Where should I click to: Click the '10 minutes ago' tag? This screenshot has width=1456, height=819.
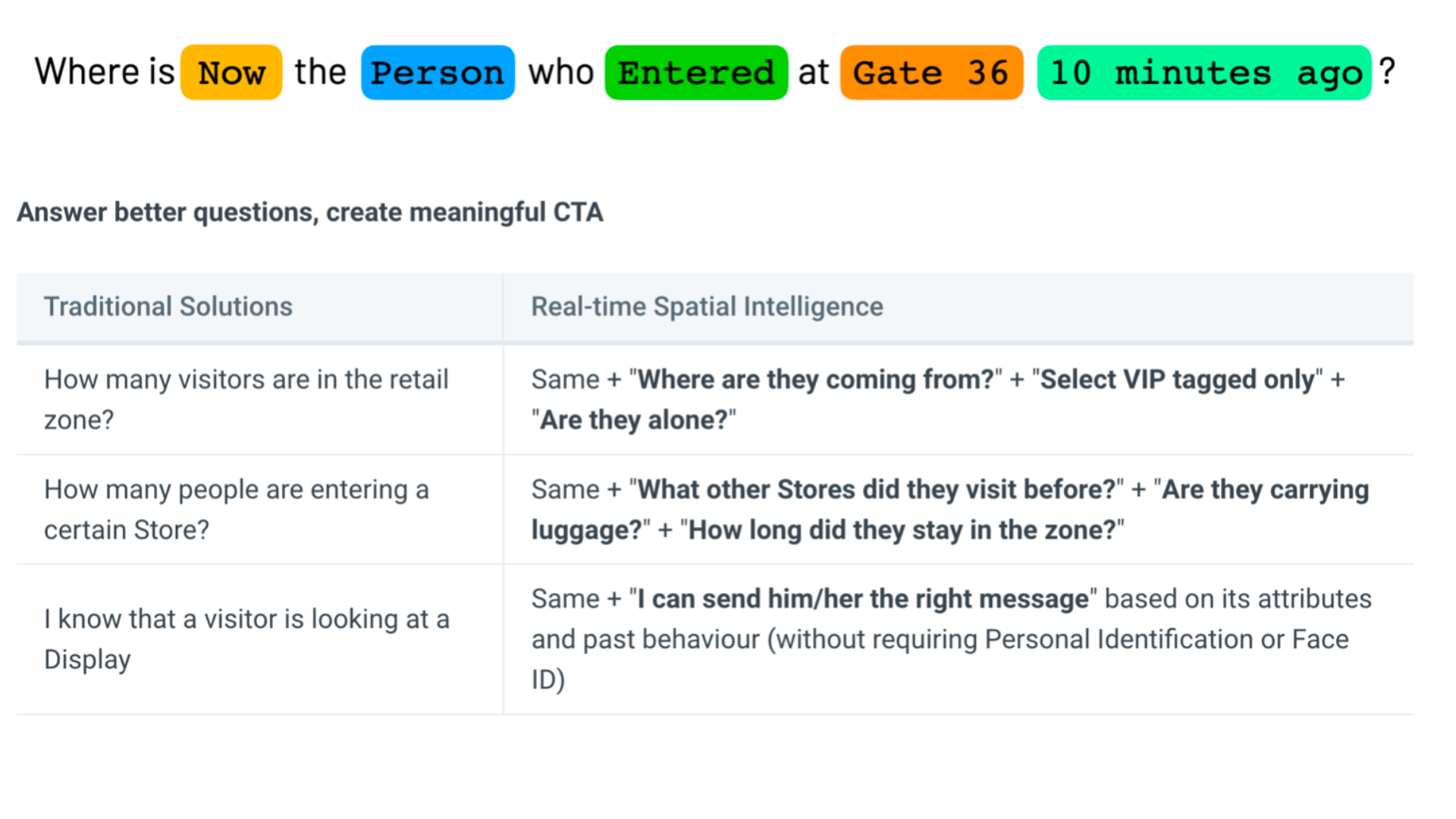[x=1204, y=73]
